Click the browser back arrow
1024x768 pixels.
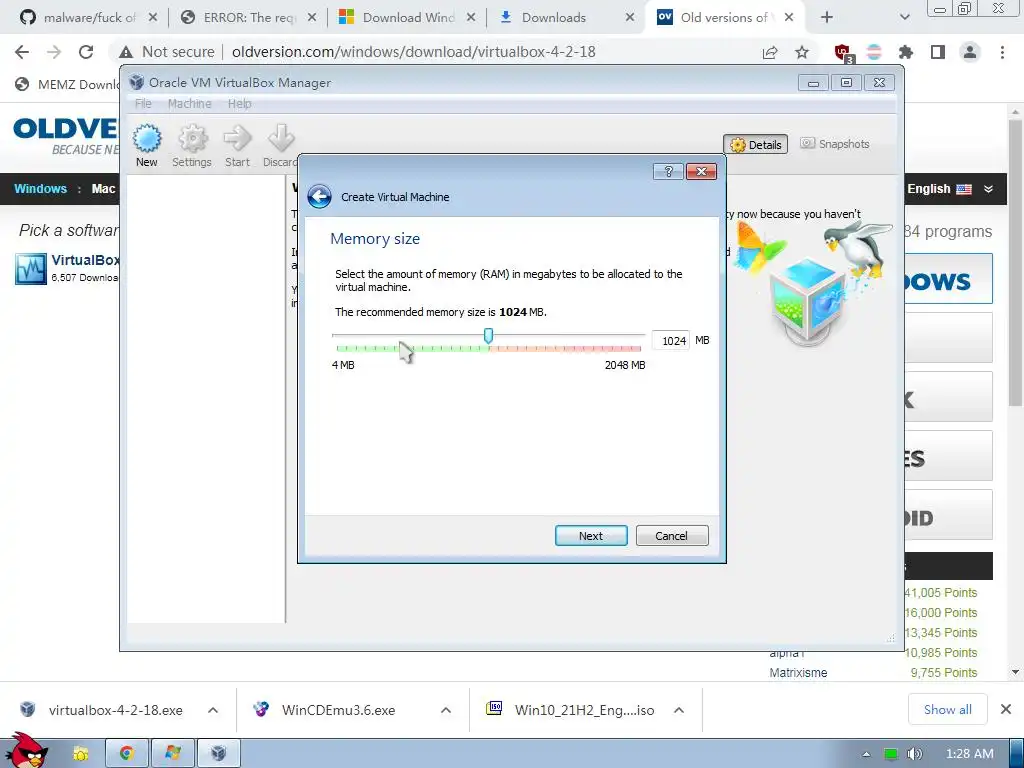22,52
